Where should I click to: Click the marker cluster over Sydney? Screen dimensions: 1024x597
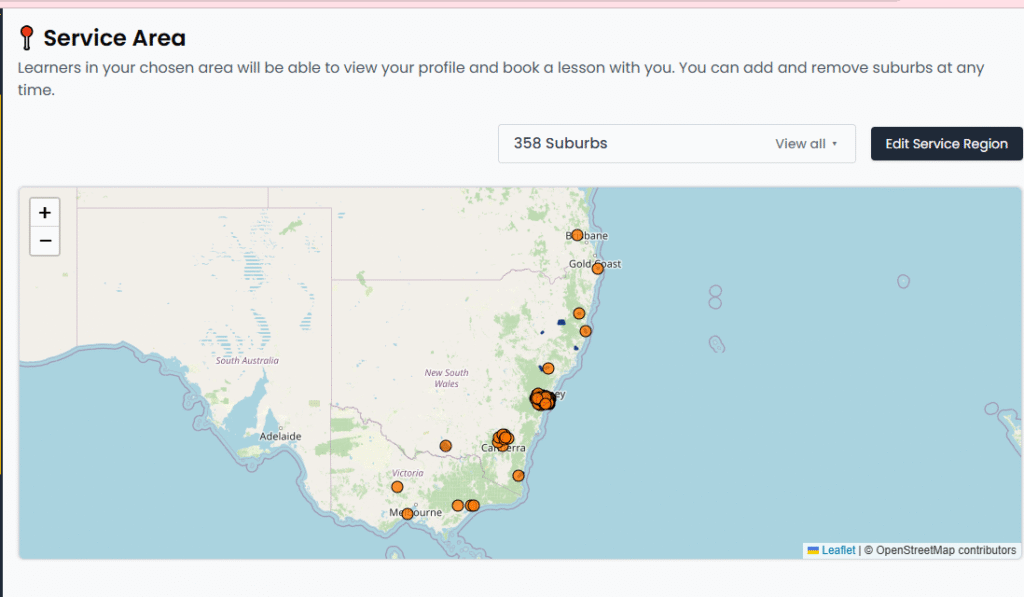tap(541, 400)
